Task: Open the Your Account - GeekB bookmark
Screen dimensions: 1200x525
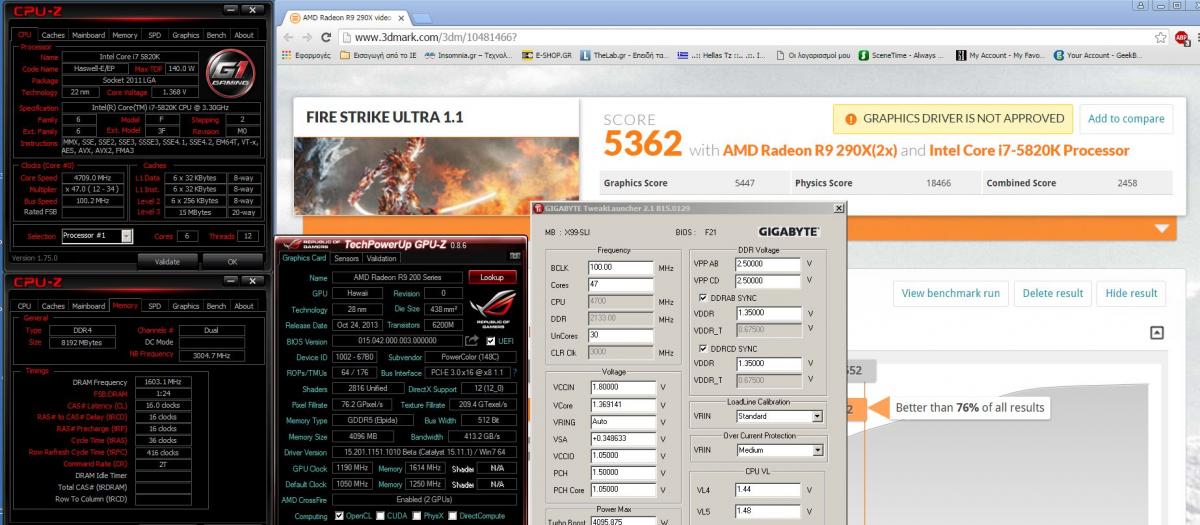Action: 1099,55
